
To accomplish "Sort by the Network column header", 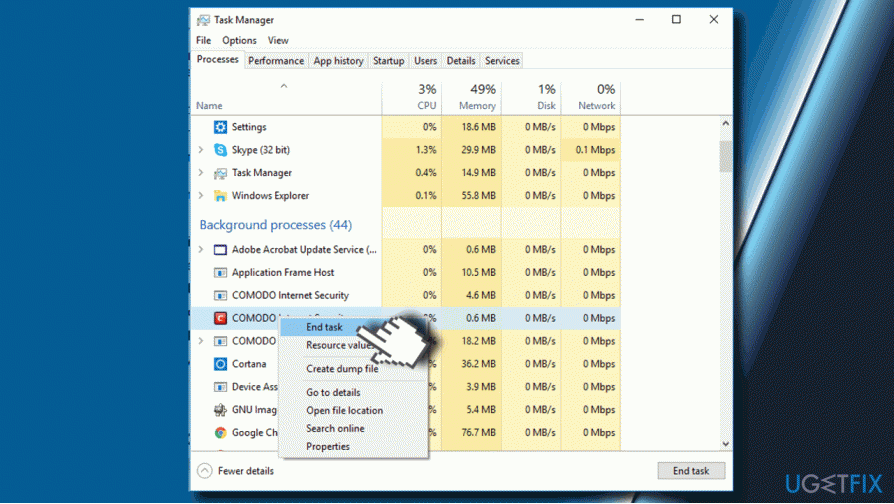I will tap(591, 97).
